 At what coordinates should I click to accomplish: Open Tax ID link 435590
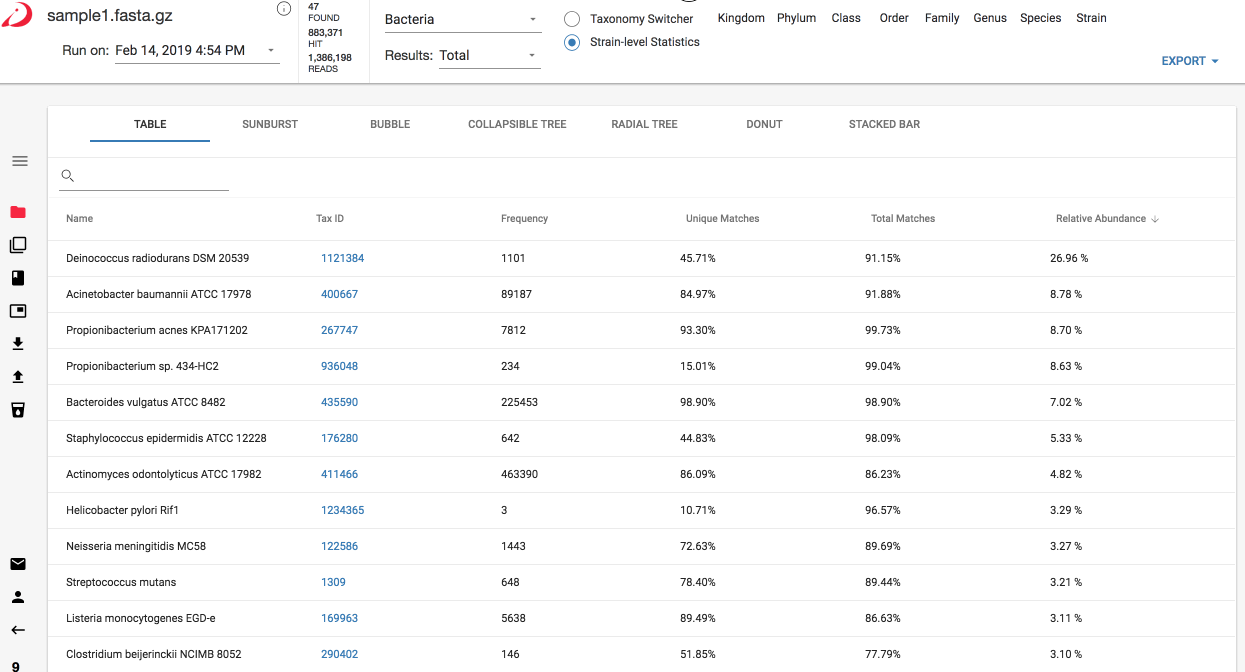[x=339, y=402]
